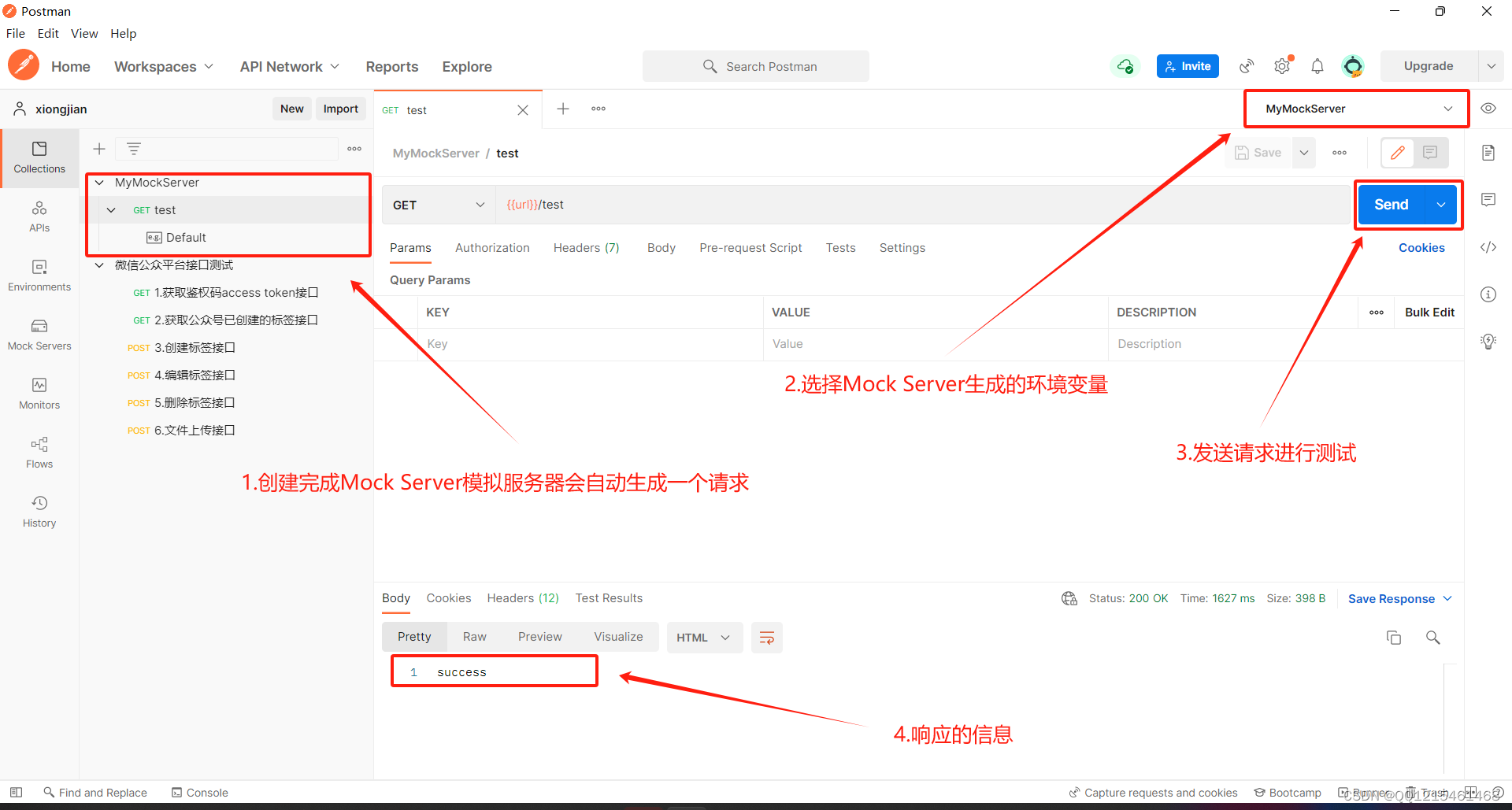Open a new request tab with plus
1512x810 pixels.
[x=563, y=109]
